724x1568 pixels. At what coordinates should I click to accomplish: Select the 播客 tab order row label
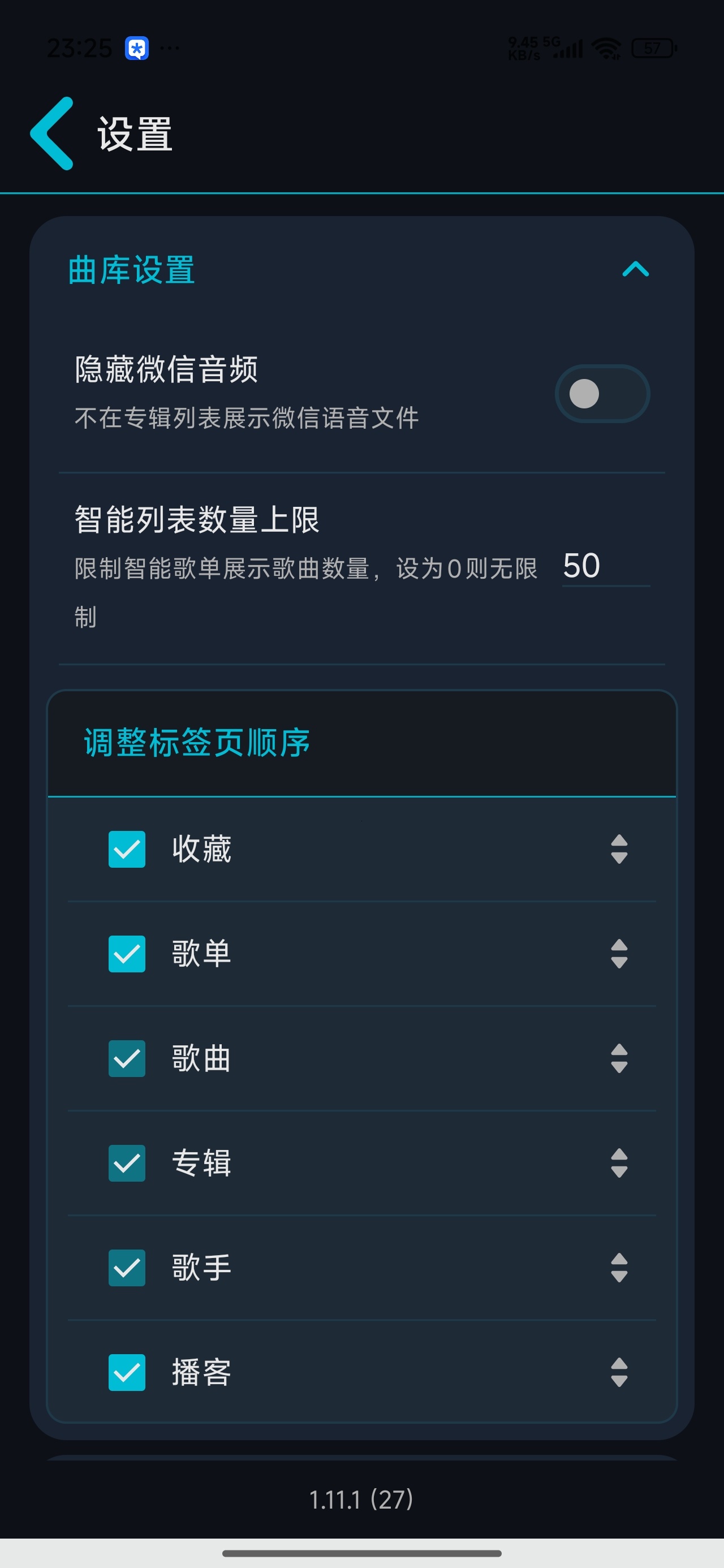[201, 1372]
